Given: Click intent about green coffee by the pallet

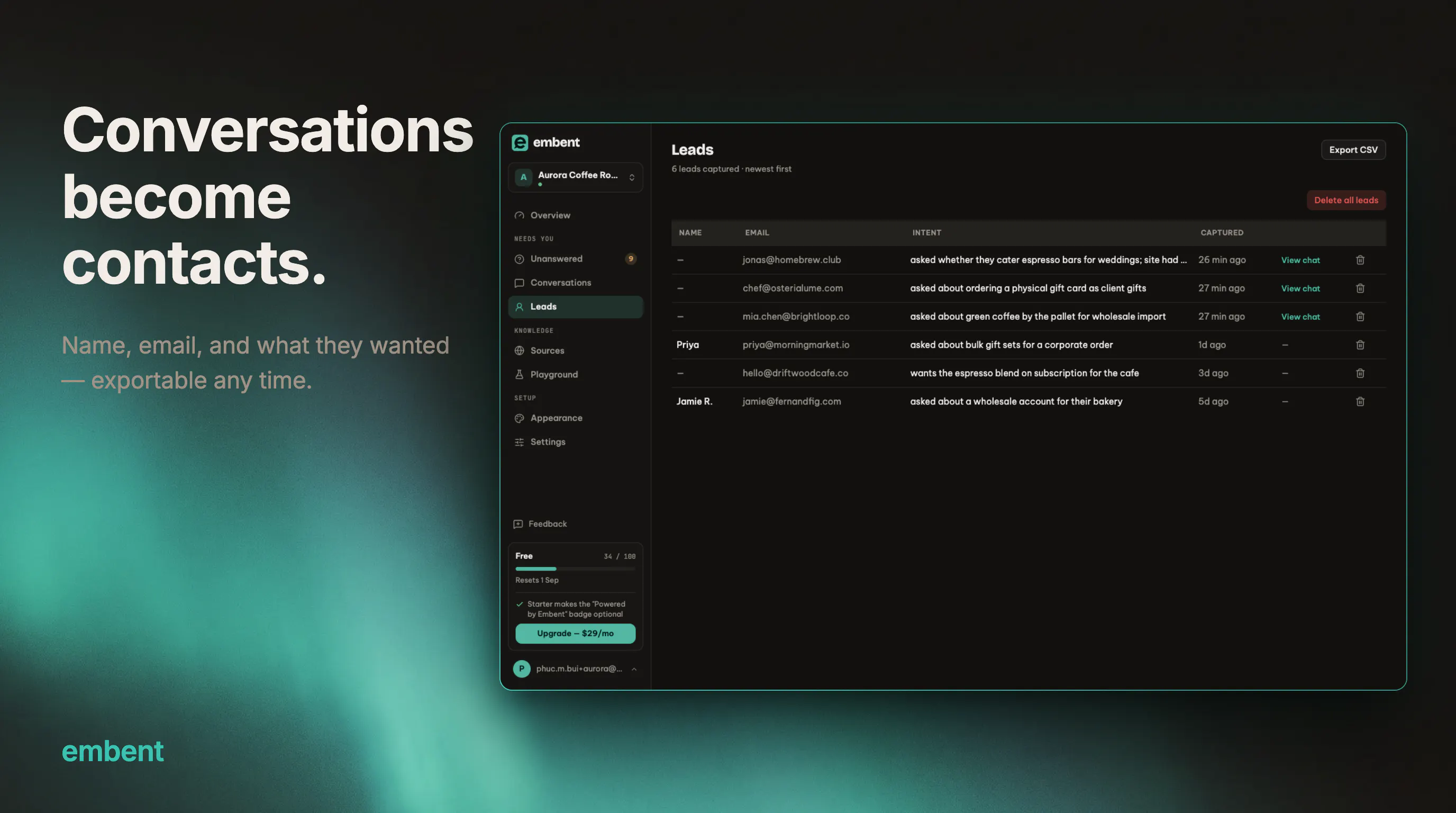Looking at the screenshot, I should (x=1038, y=317).
